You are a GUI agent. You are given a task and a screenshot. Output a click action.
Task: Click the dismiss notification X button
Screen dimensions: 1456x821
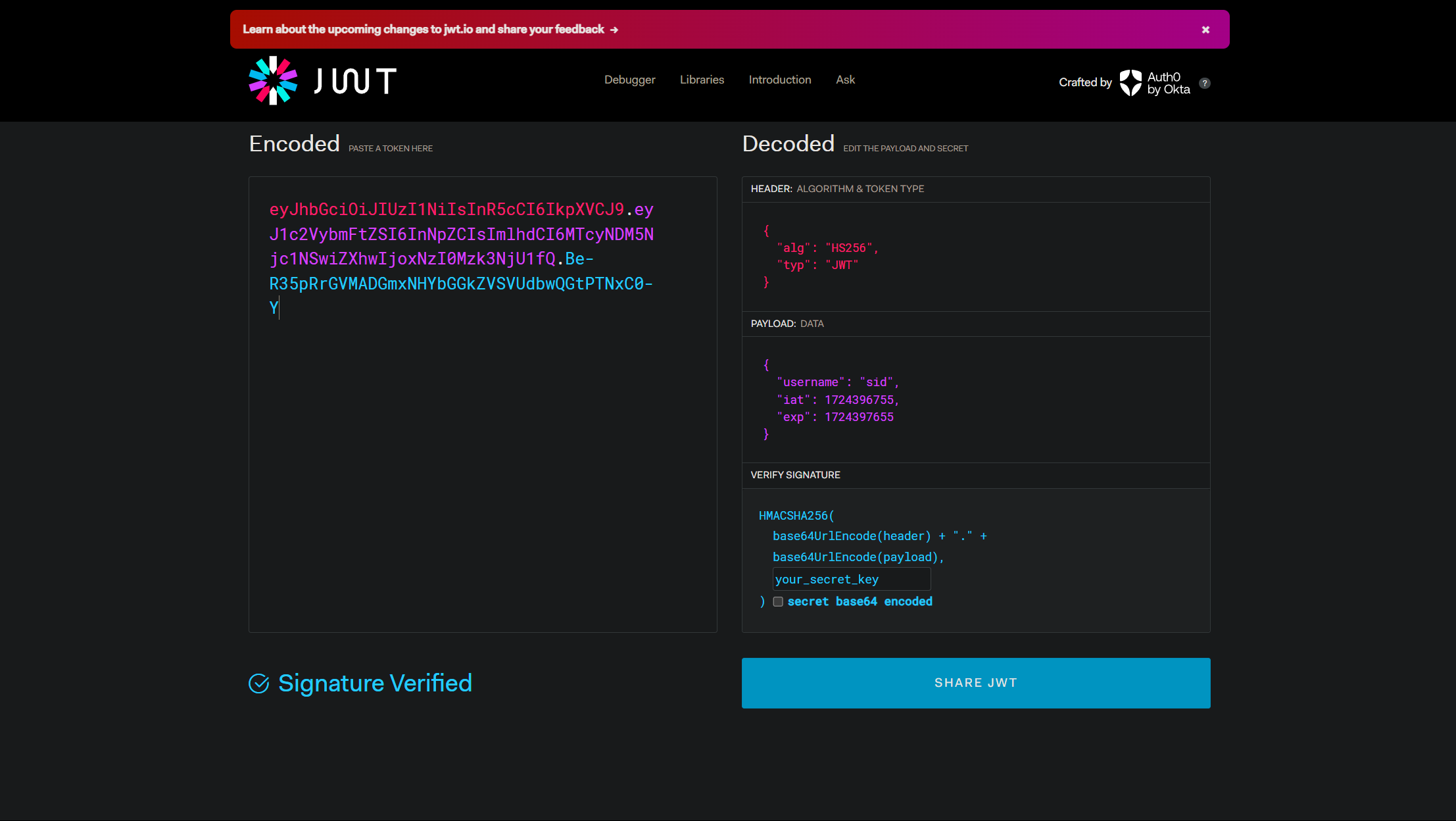(1207, 29)
